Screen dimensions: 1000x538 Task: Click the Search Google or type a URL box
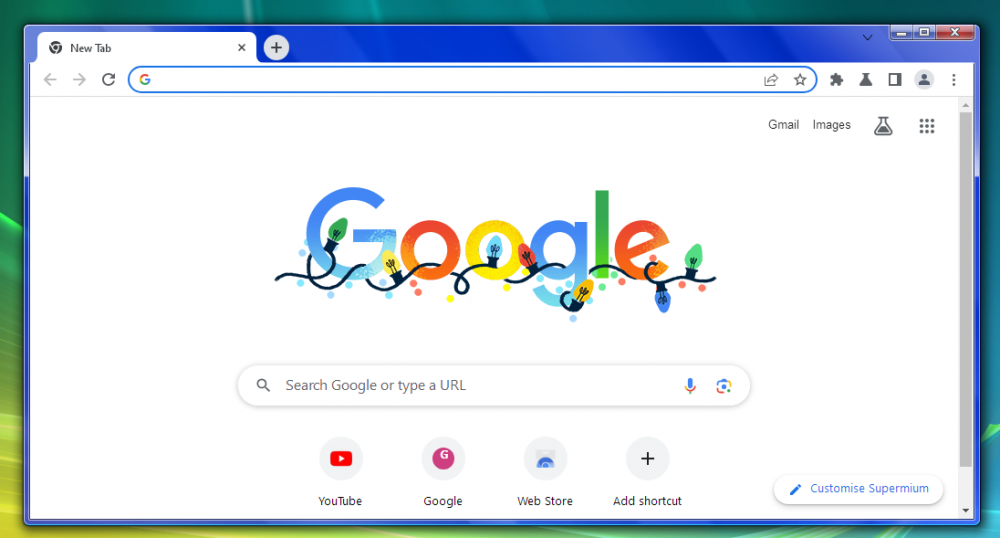494,386
